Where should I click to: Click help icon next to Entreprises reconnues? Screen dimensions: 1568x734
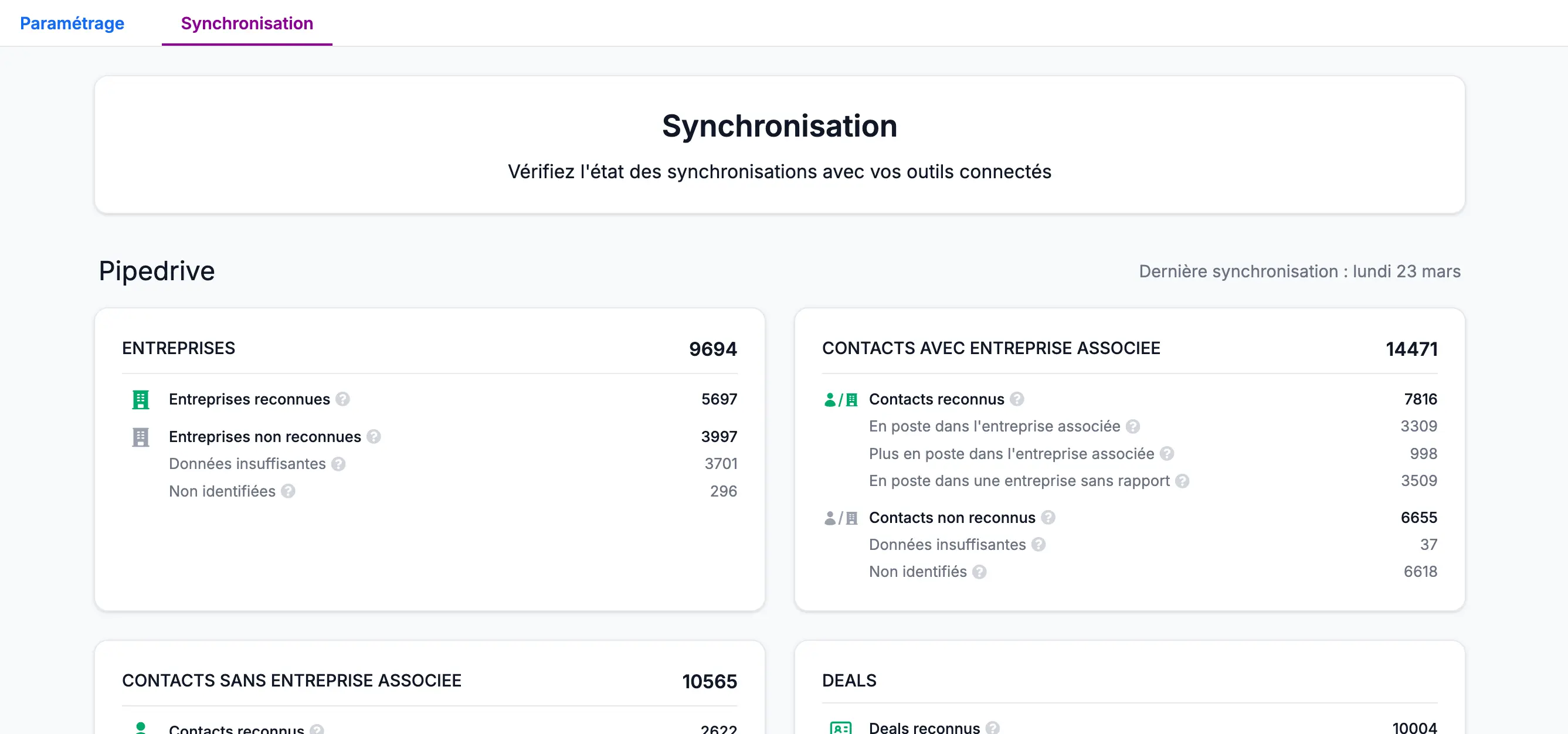pyautogui.click(x=342, y=399)
